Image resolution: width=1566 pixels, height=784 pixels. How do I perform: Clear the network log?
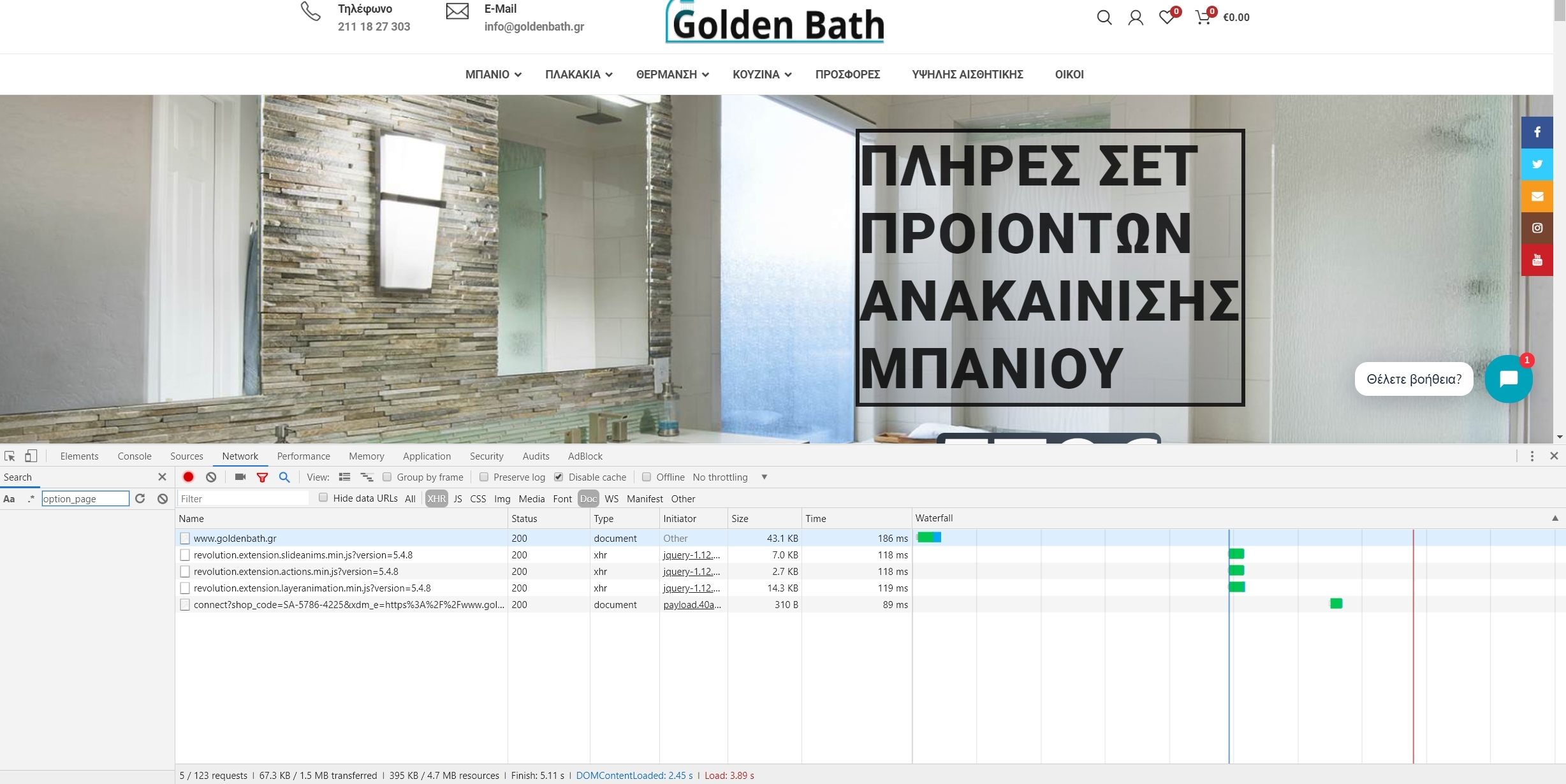(x=211, y=477)
